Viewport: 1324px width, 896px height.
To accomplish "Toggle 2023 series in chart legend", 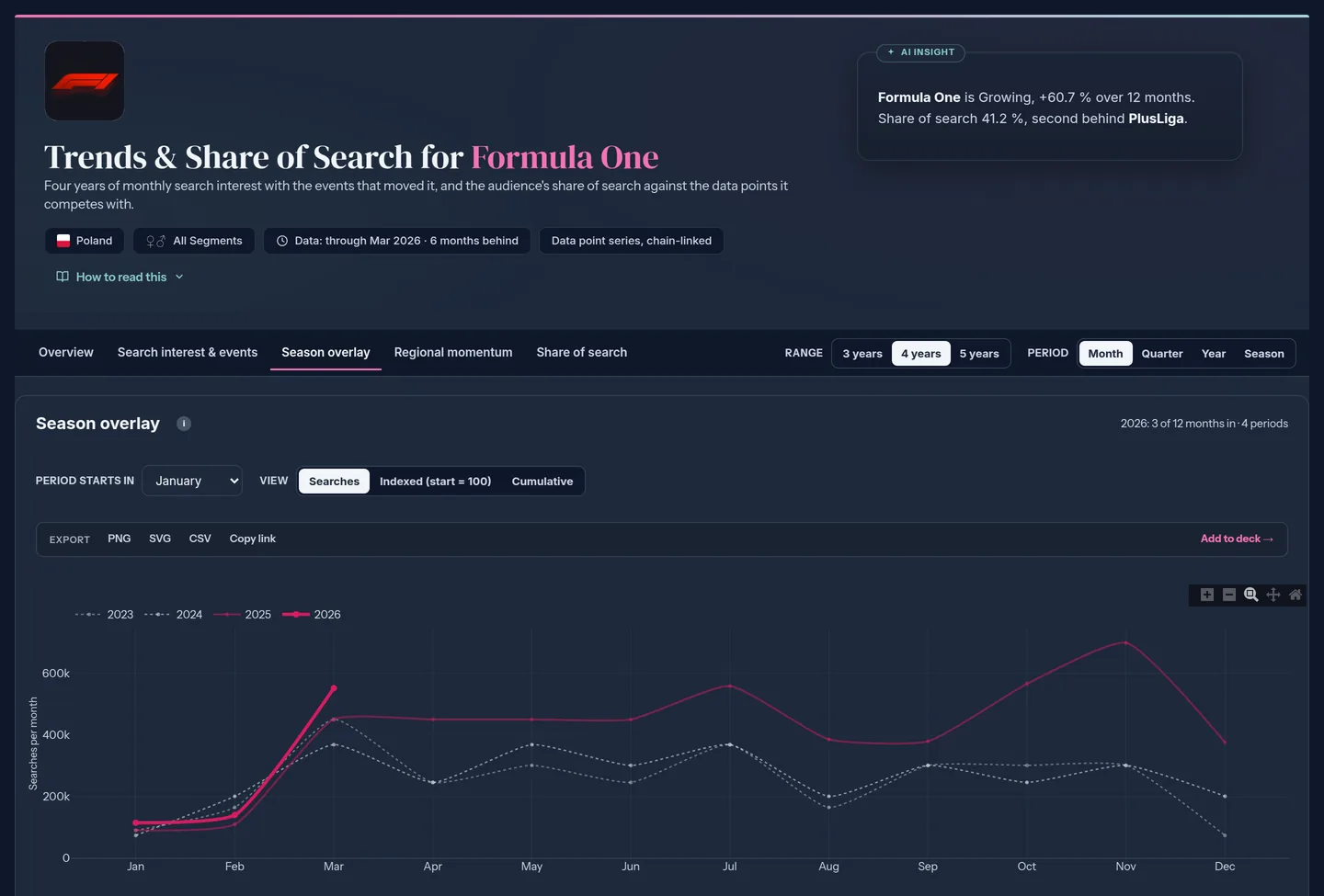I will point(104,615).
